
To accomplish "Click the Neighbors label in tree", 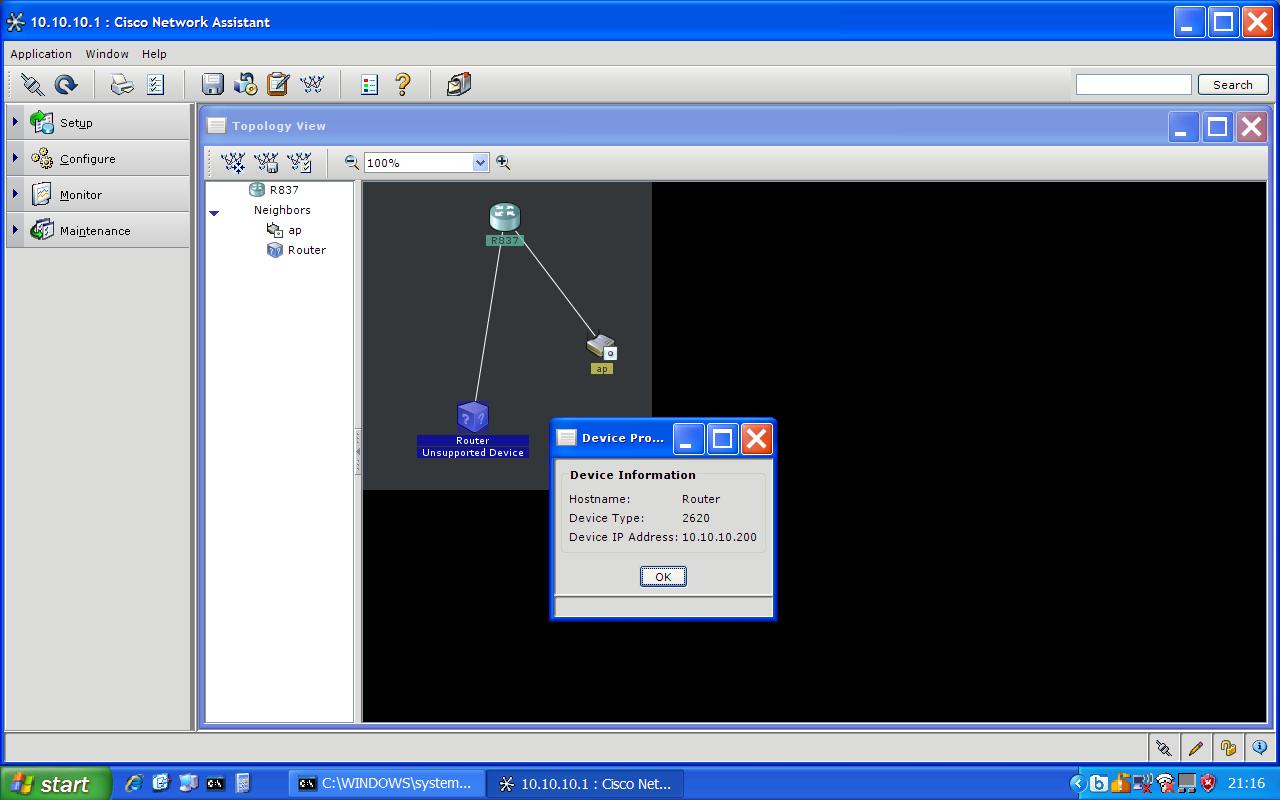I will [x=282, y=210].
